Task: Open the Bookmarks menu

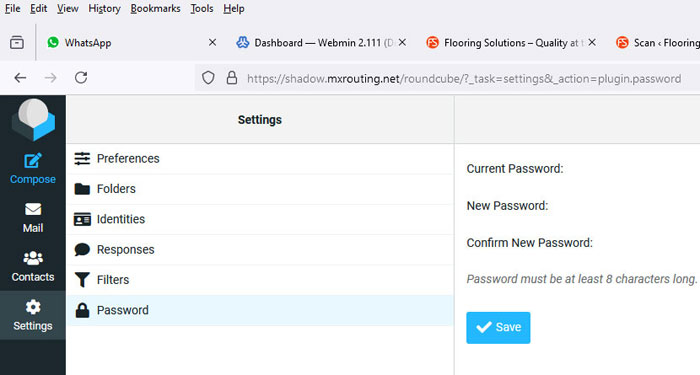Action: pyautogui.click(x=155, y=8)
